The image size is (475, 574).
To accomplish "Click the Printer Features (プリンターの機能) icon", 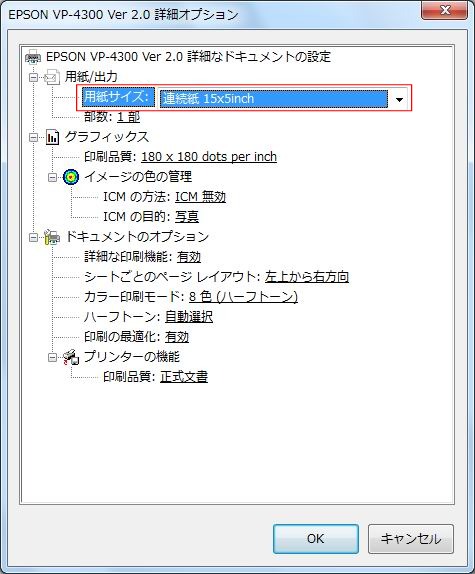I will click(x=71, y=357).
